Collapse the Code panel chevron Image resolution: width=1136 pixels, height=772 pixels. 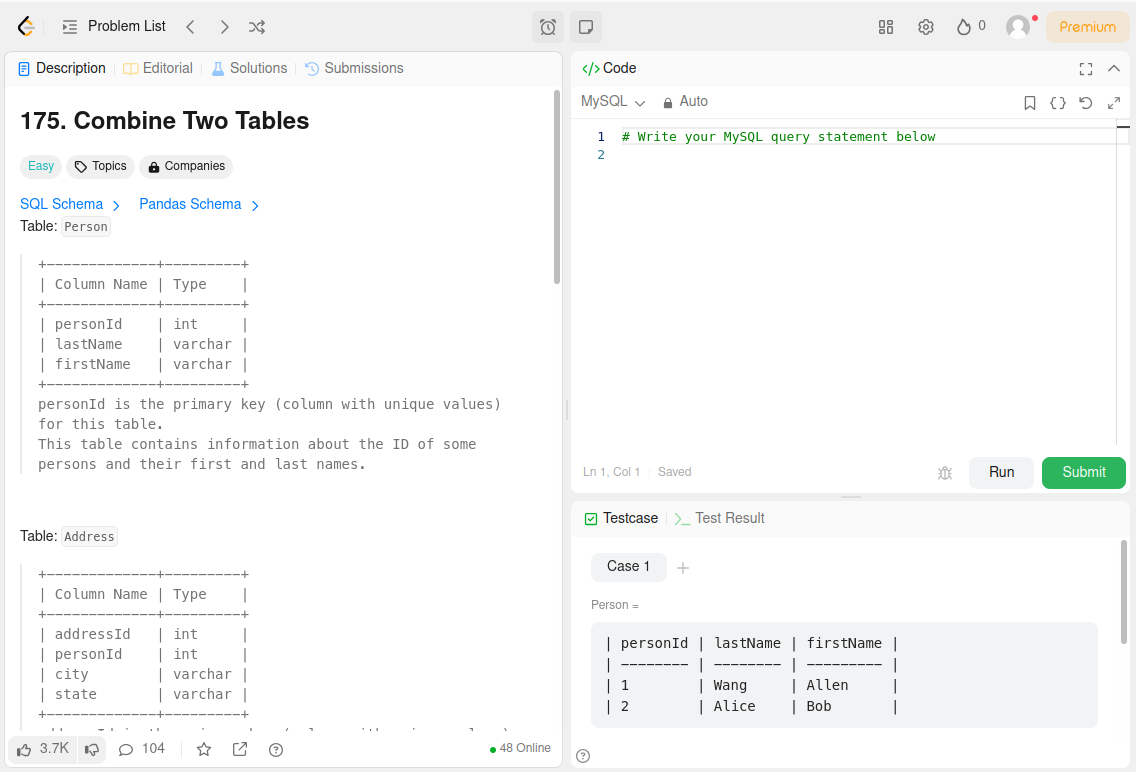(x=1114, y=69)
